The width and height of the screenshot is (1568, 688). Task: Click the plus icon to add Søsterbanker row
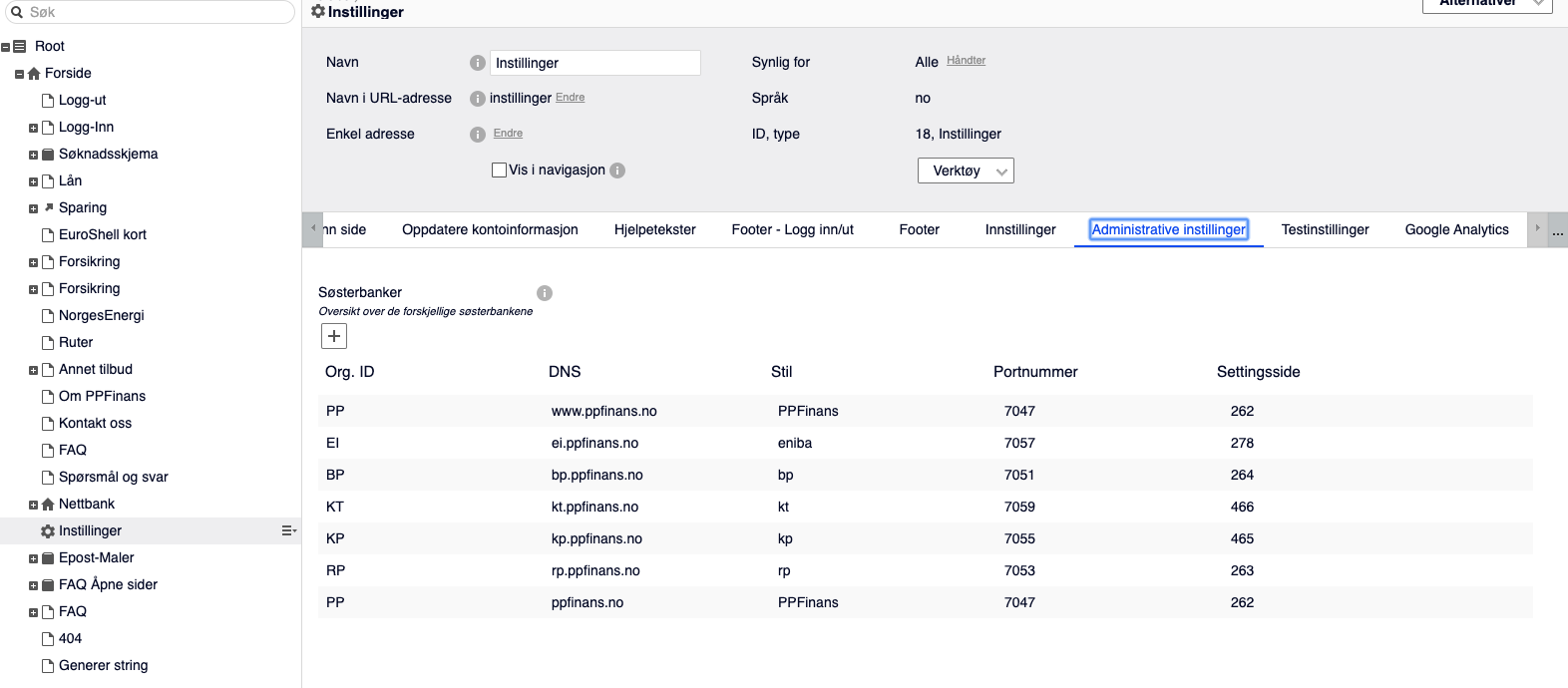tap(334, 336)
